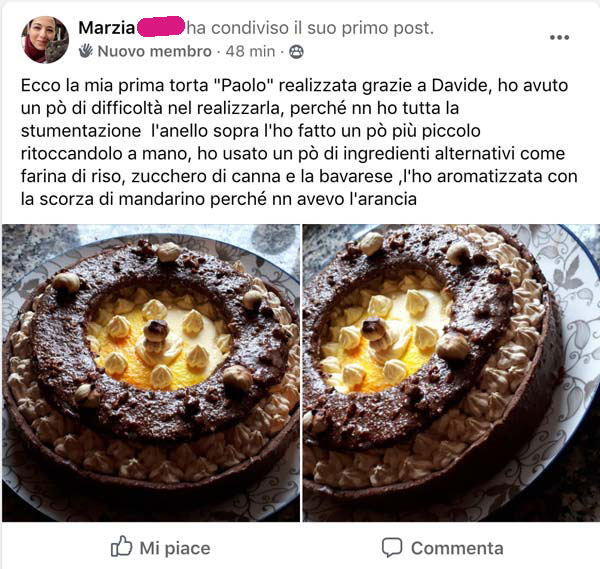Click the pink redacted surname after Marzia
Screen dimensions: 600x569
(x=161, y=26)
